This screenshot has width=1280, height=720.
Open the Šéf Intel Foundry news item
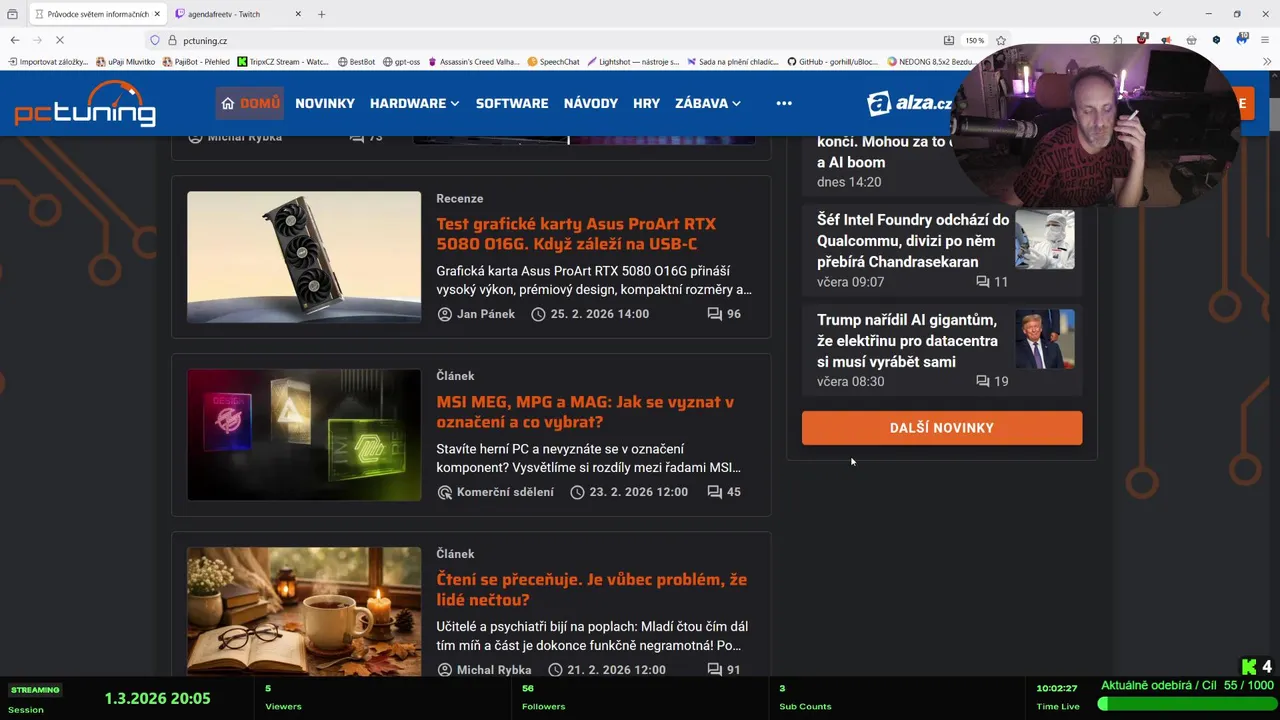point(913,241)
